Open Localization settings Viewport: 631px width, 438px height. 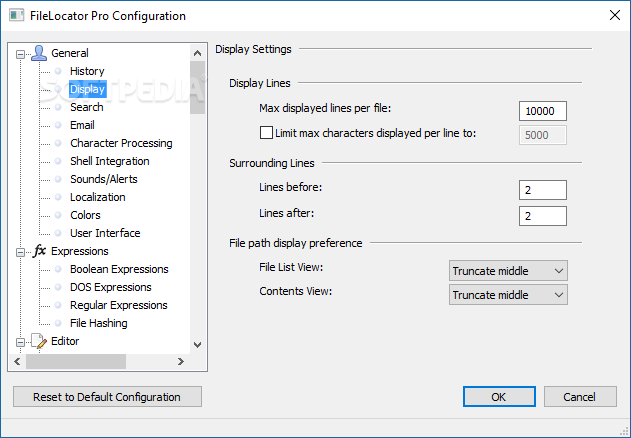97,197
